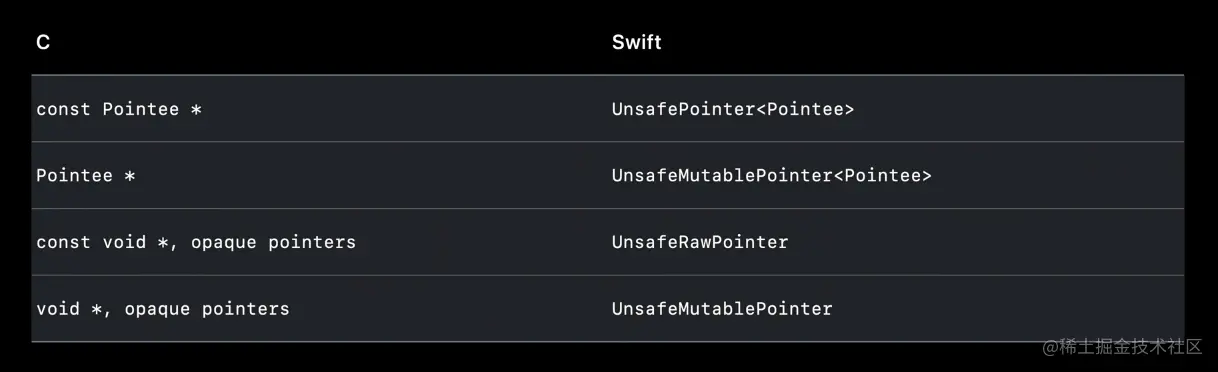Click the word const before Pointee
Image resolution: width=1218 pixels, height=372 pixels.
63,109
